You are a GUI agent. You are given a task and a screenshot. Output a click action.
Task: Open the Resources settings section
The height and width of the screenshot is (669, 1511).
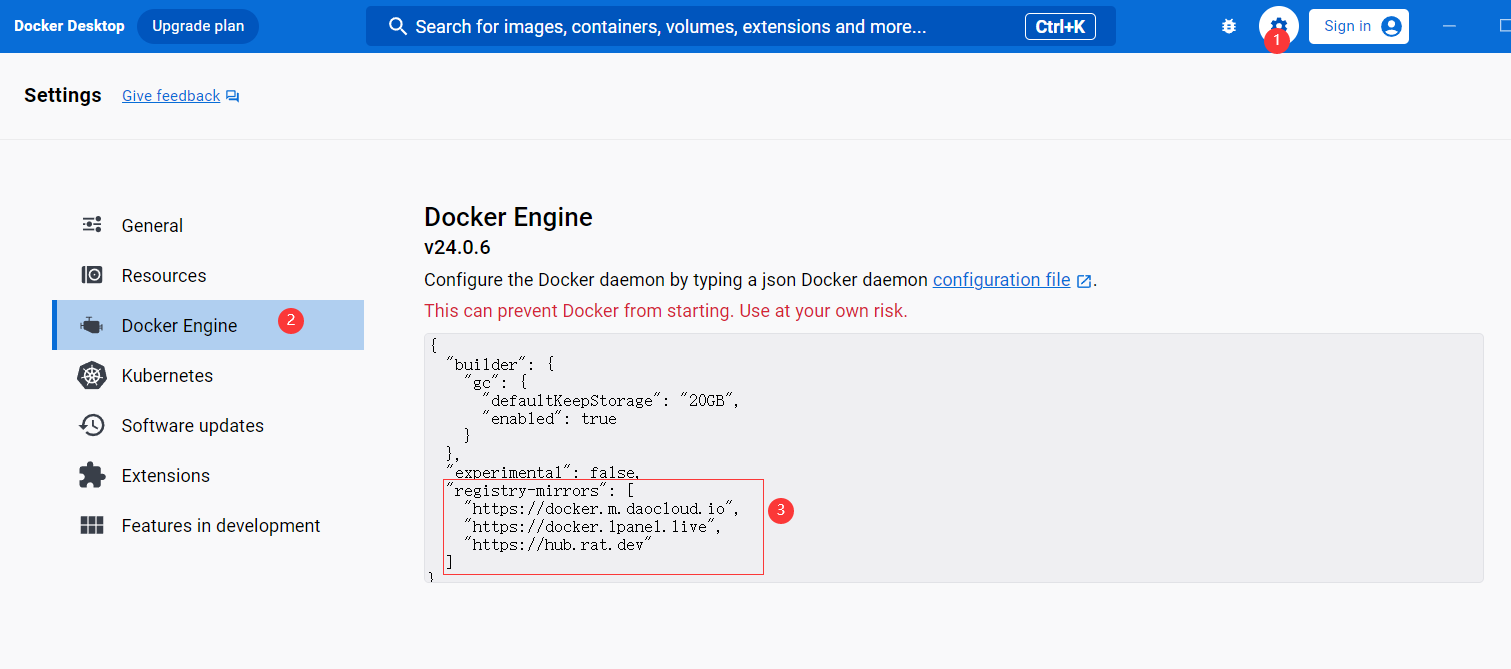point(208,275)
